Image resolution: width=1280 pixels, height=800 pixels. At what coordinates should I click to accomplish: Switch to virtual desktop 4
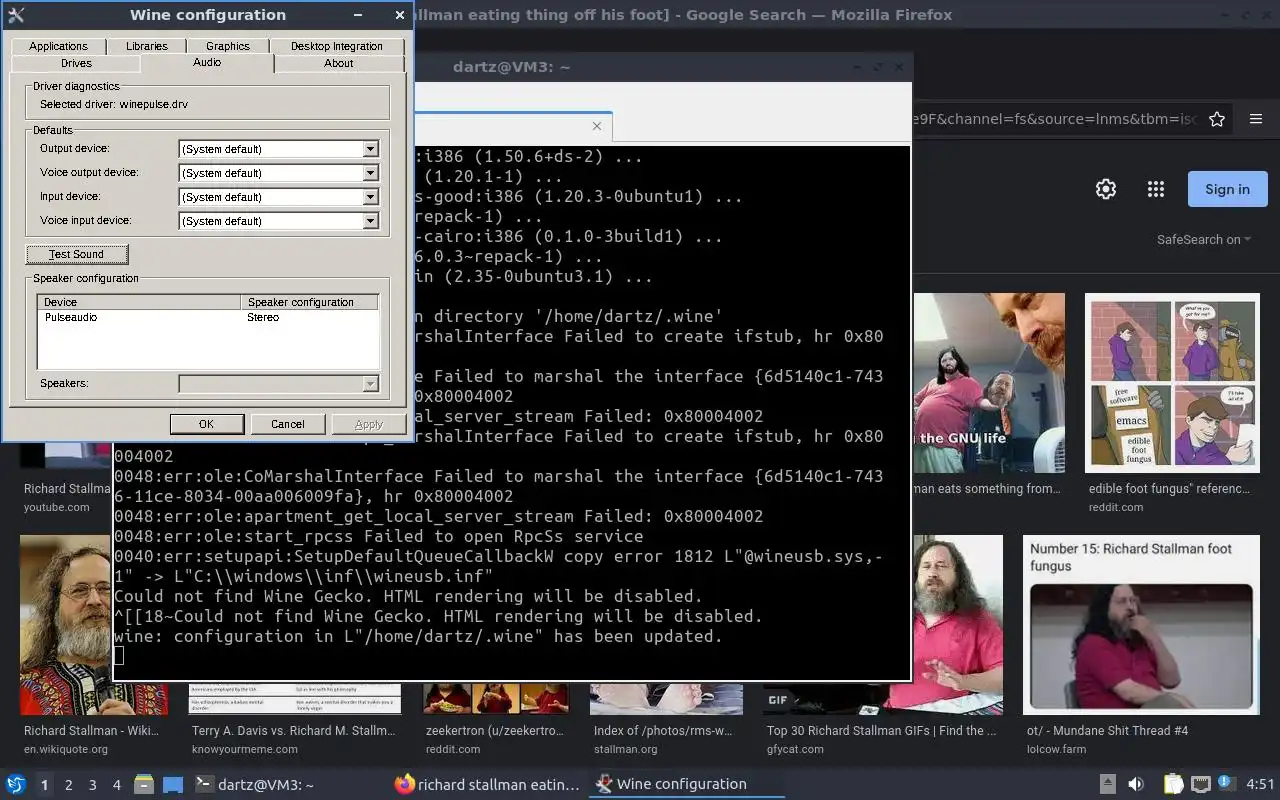coord(117,785)
